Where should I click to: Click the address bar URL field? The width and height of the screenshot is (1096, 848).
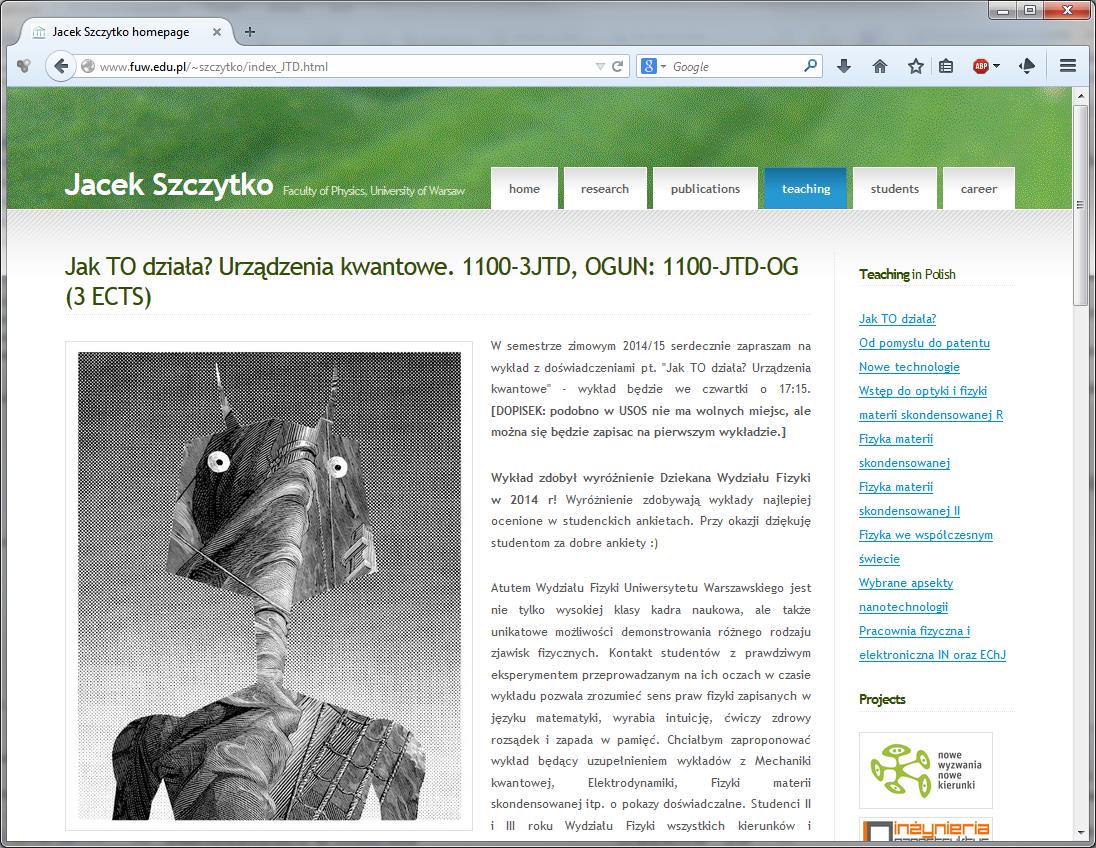point(342,66)
